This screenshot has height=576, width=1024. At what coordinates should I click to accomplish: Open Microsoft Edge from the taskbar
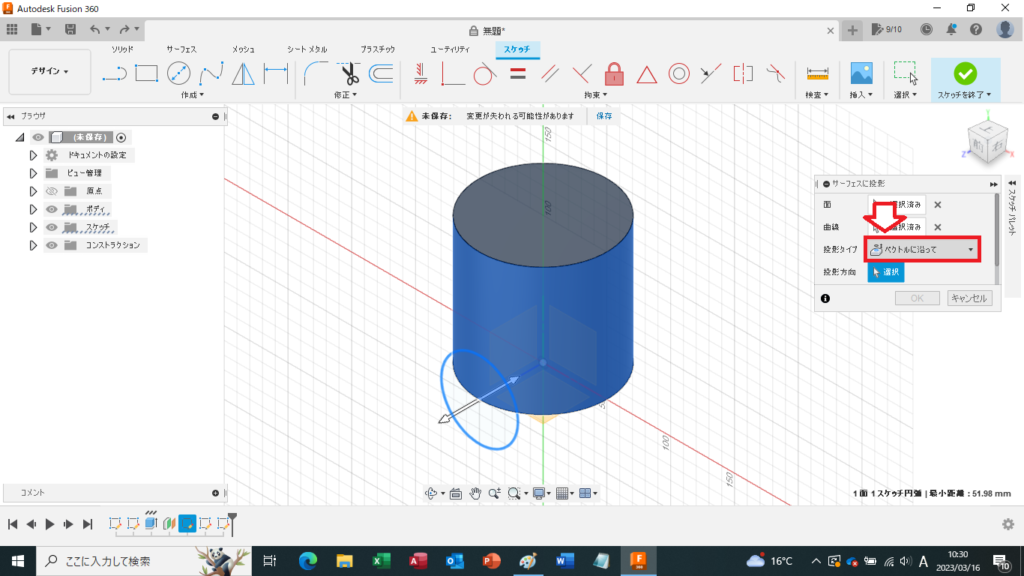point(308,561)
